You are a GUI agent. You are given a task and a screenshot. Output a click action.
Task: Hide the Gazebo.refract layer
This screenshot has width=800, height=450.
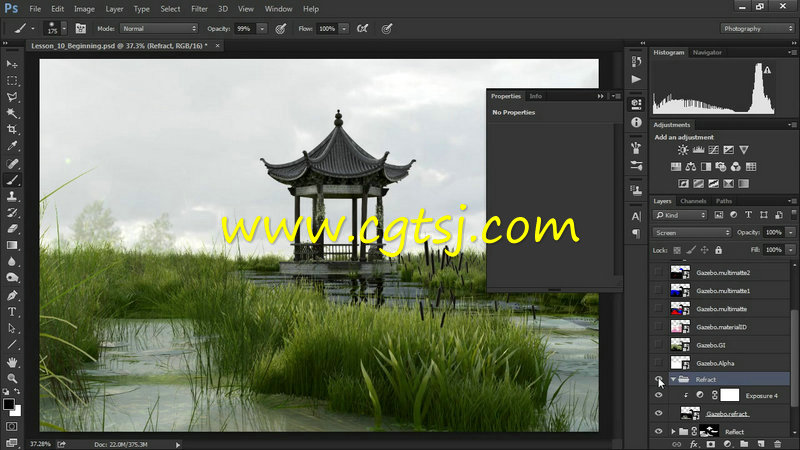659,413
